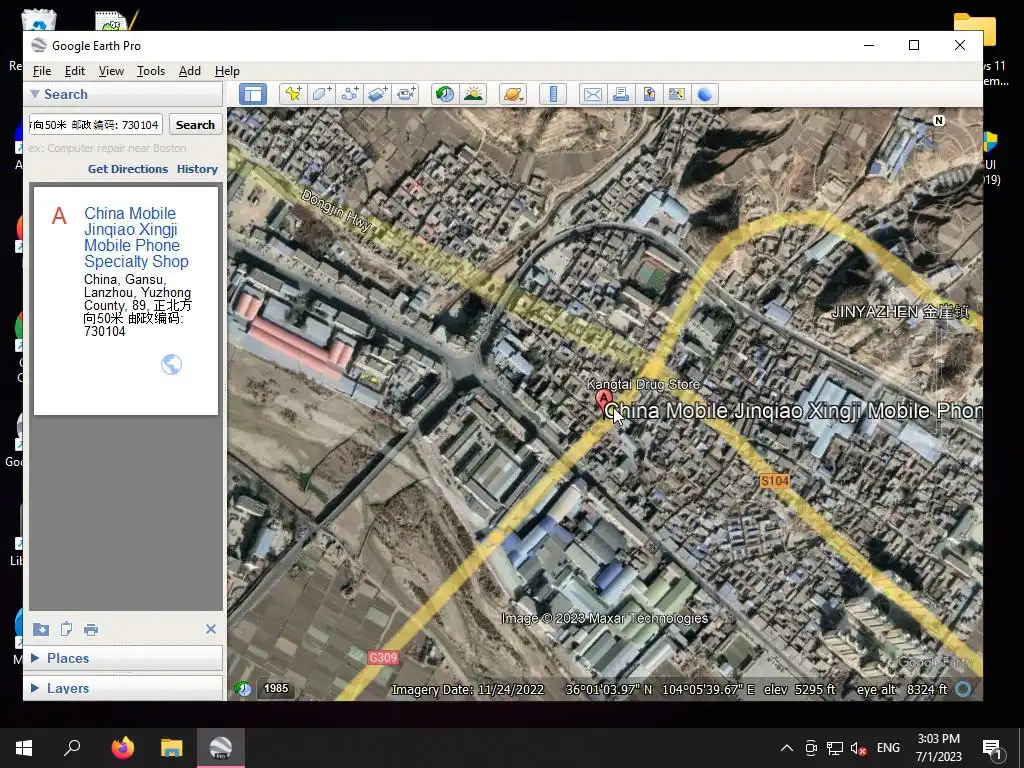Open the Help menu
This screenshot has width=1024, height=768.
click(227, 71)
